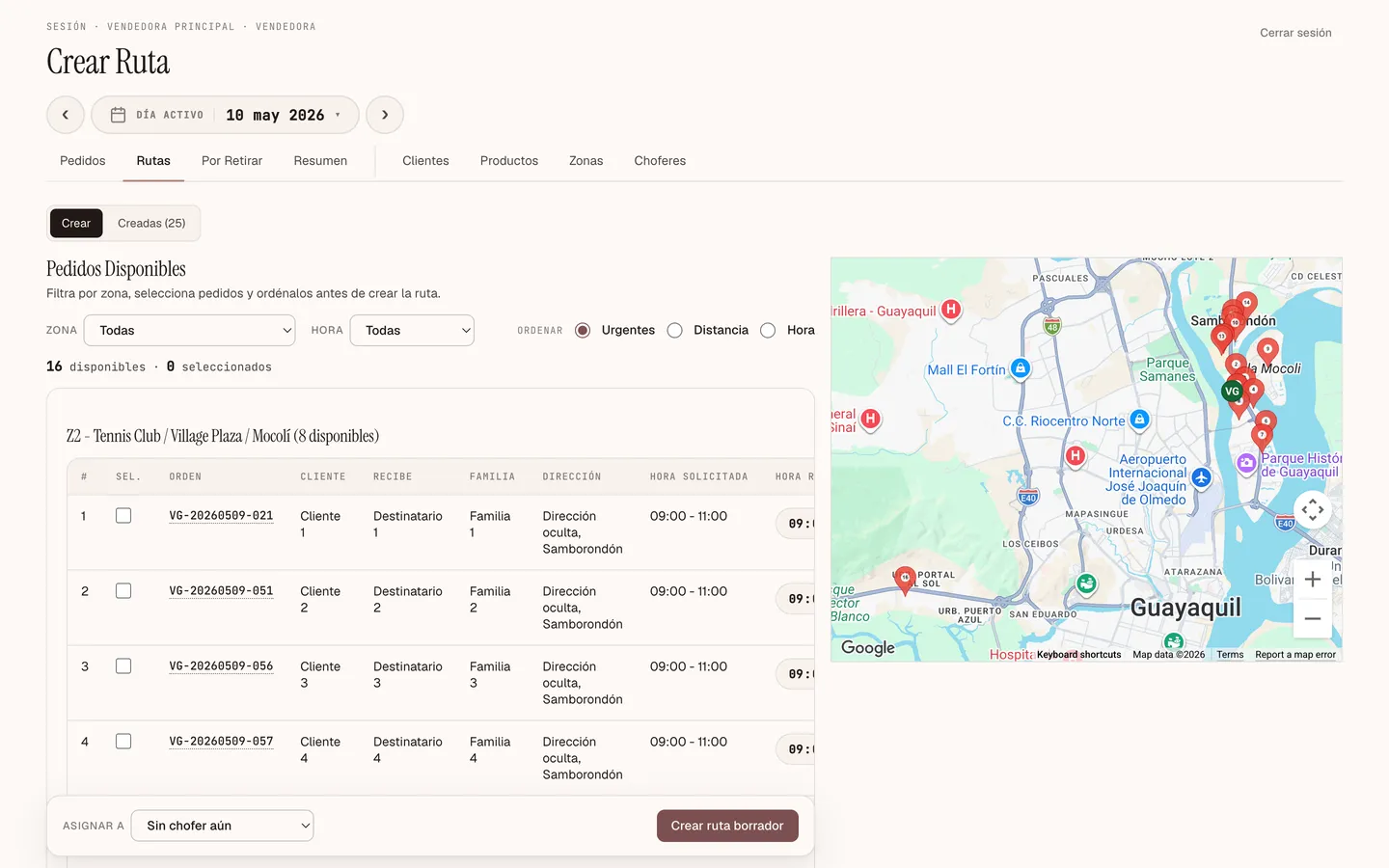Image resolution: width=1389 pixels, height=868 pixels.
Task: Open the Productos tab
Action: (509, 161)
